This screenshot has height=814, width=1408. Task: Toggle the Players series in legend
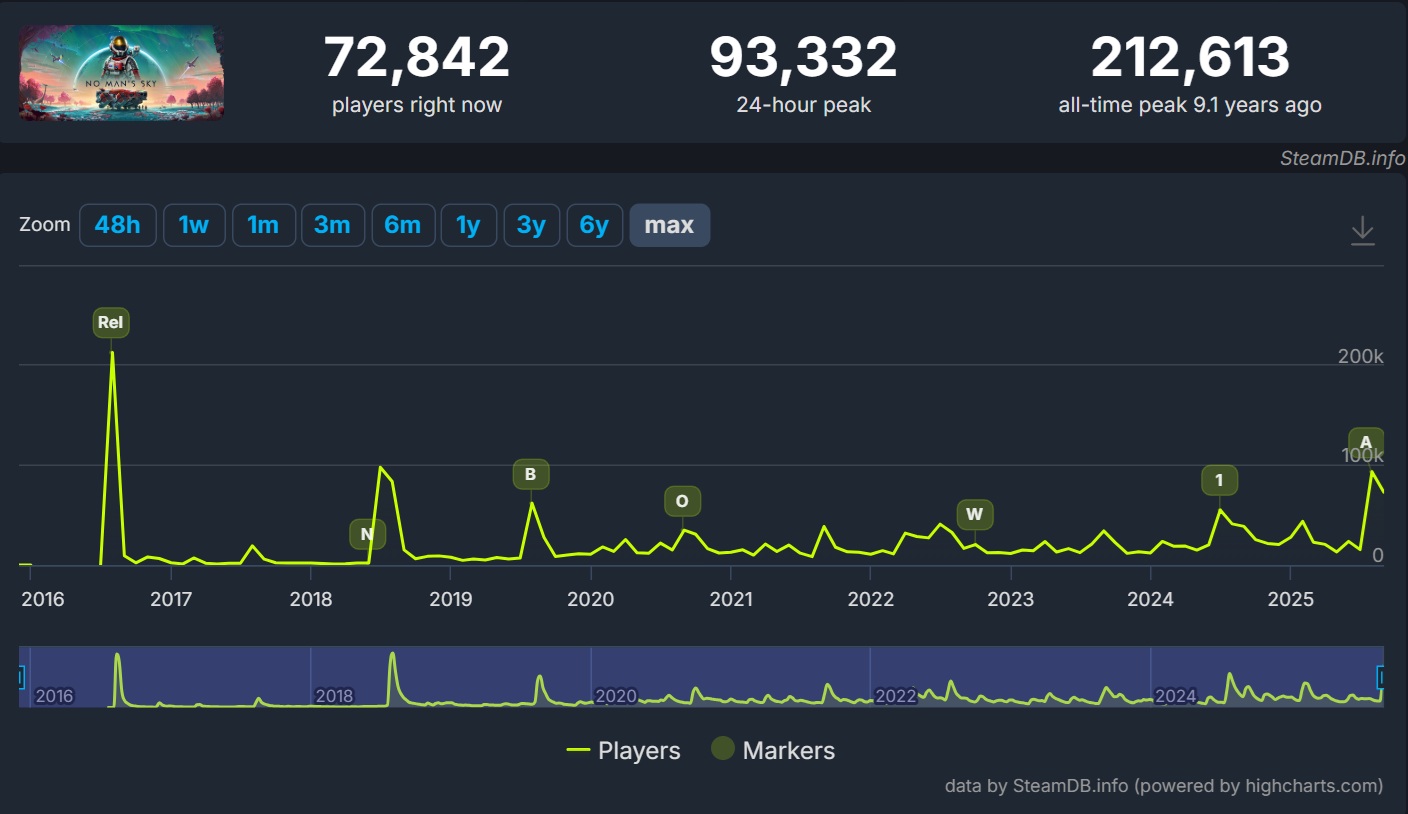(624, 751)
